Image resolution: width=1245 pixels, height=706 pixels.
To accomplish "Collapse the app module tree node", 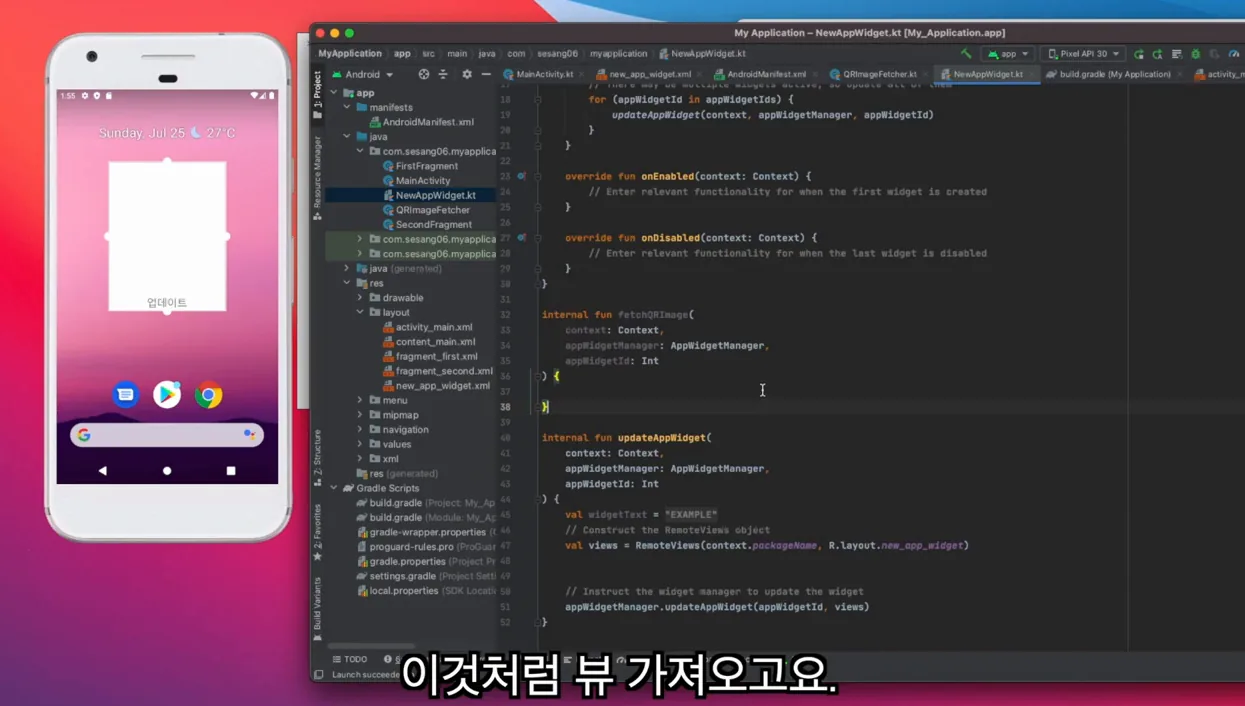I will coord(335,93).
